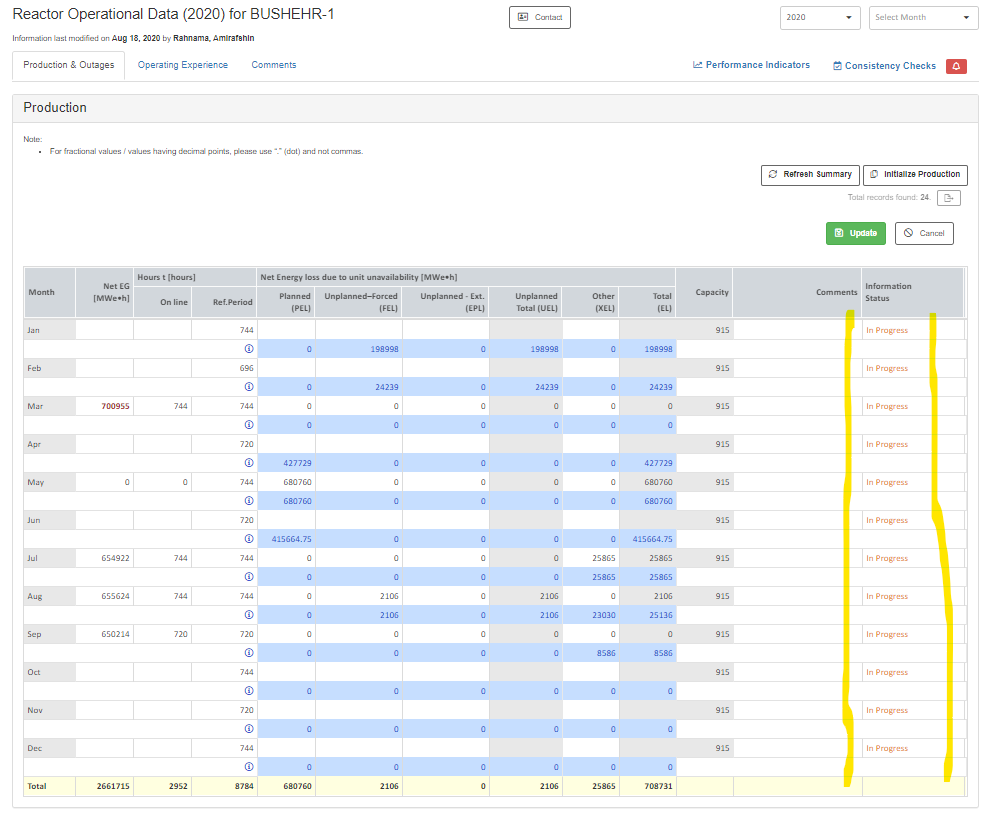Switch to Production & Outages tab
The image size is (986, 819).
click(69, 65)
